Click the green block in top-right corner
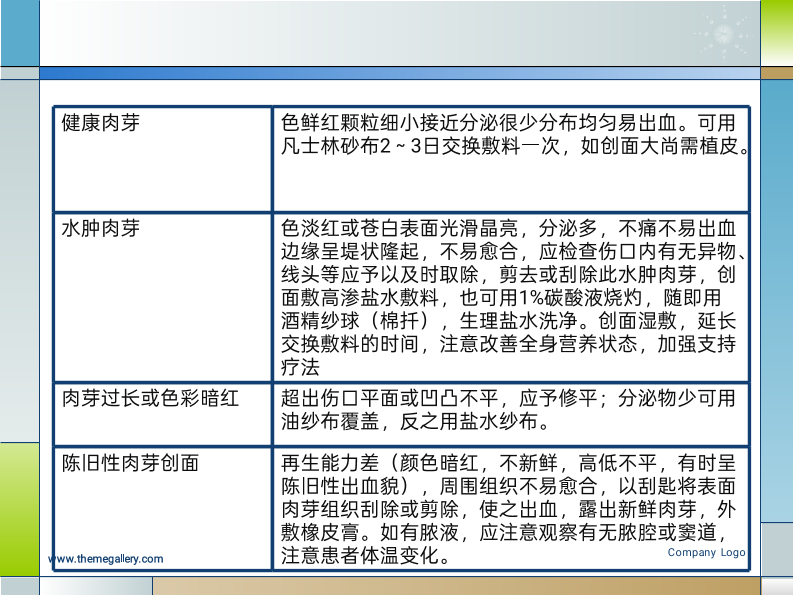The image size is (794, 595). pyautogui.click(x=777, y=33)
